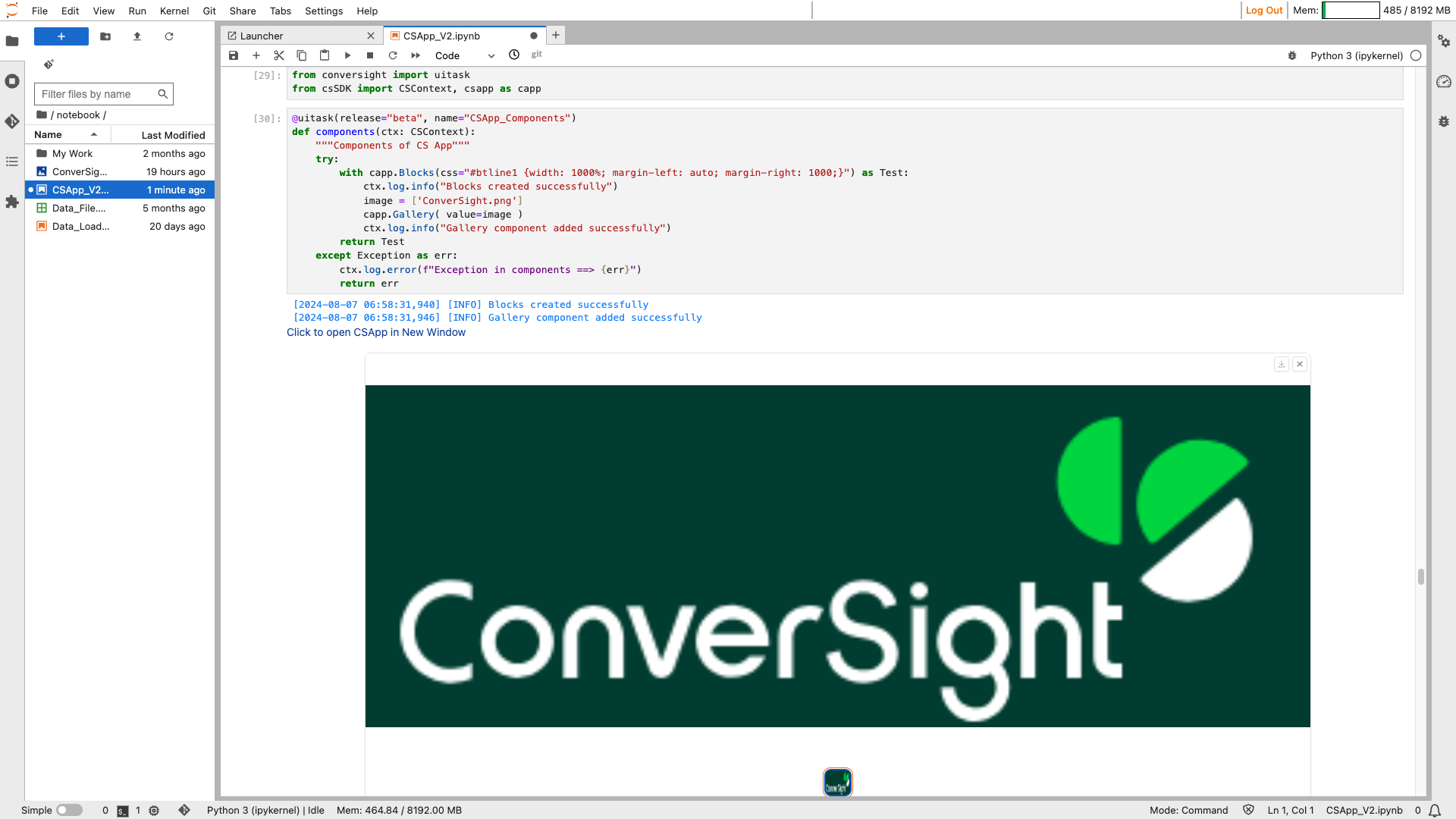The width and height of the screenshot is (1456, 819).
Task: Toggle the Simple interface mode switch
Action: coord(69,810)
